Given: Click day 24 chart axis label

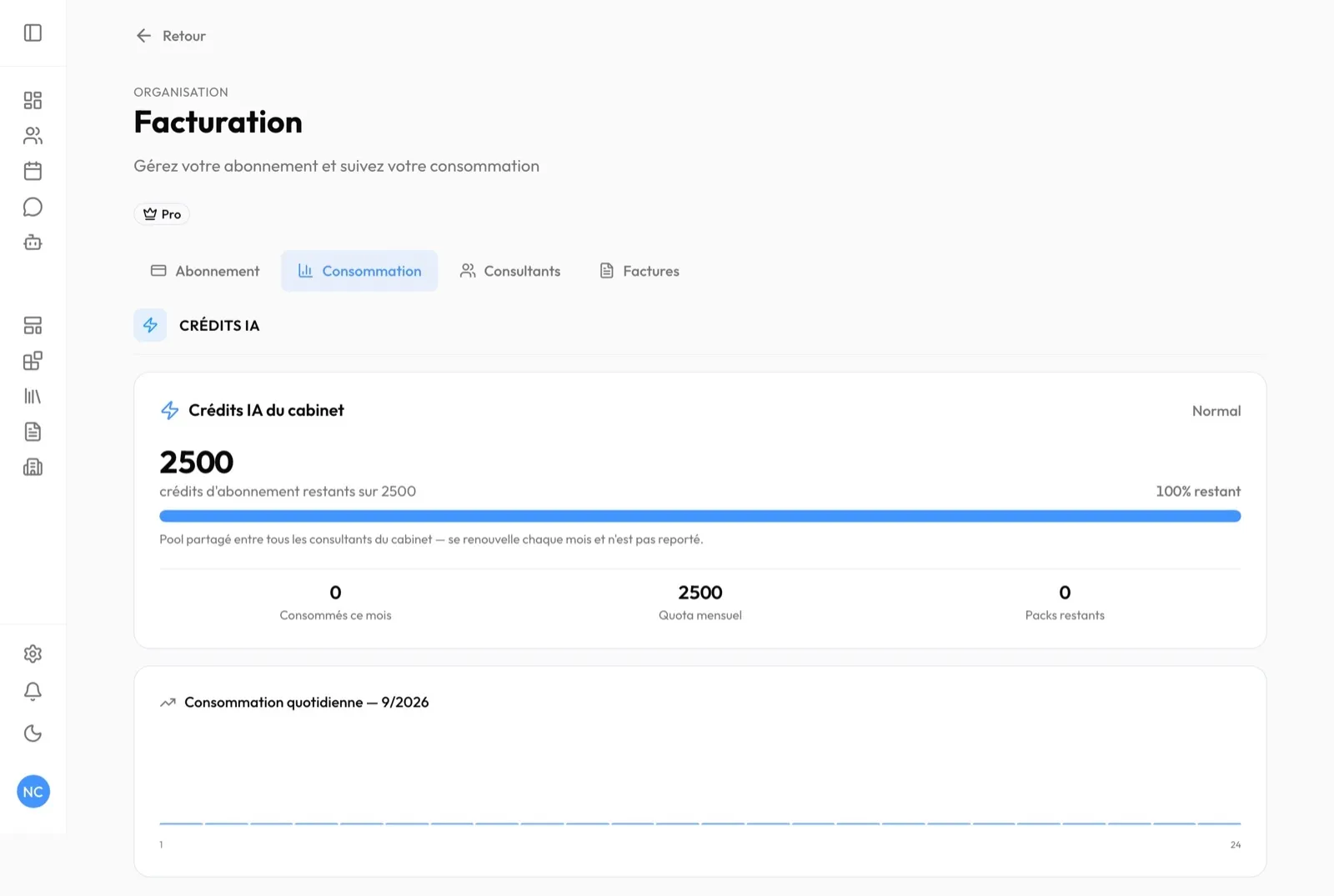Looking at the screenshot, I should tap(1236, 844).
